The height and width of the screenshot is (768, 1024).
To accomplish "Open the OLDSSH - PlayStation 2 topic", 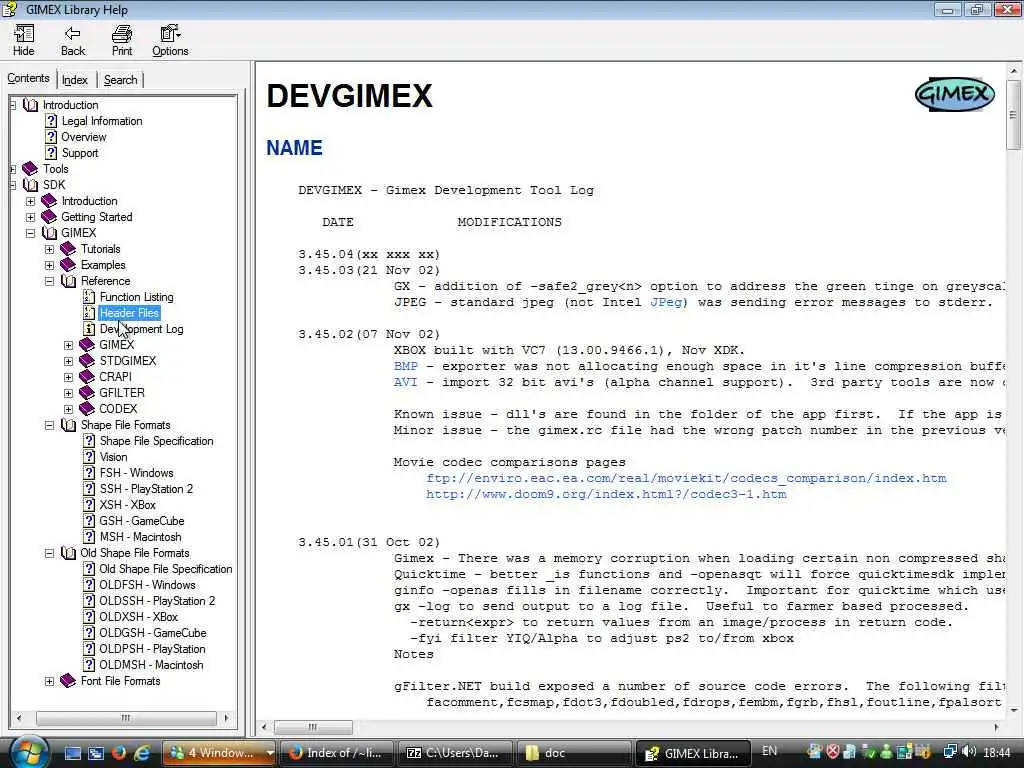I will click(157, 601).
